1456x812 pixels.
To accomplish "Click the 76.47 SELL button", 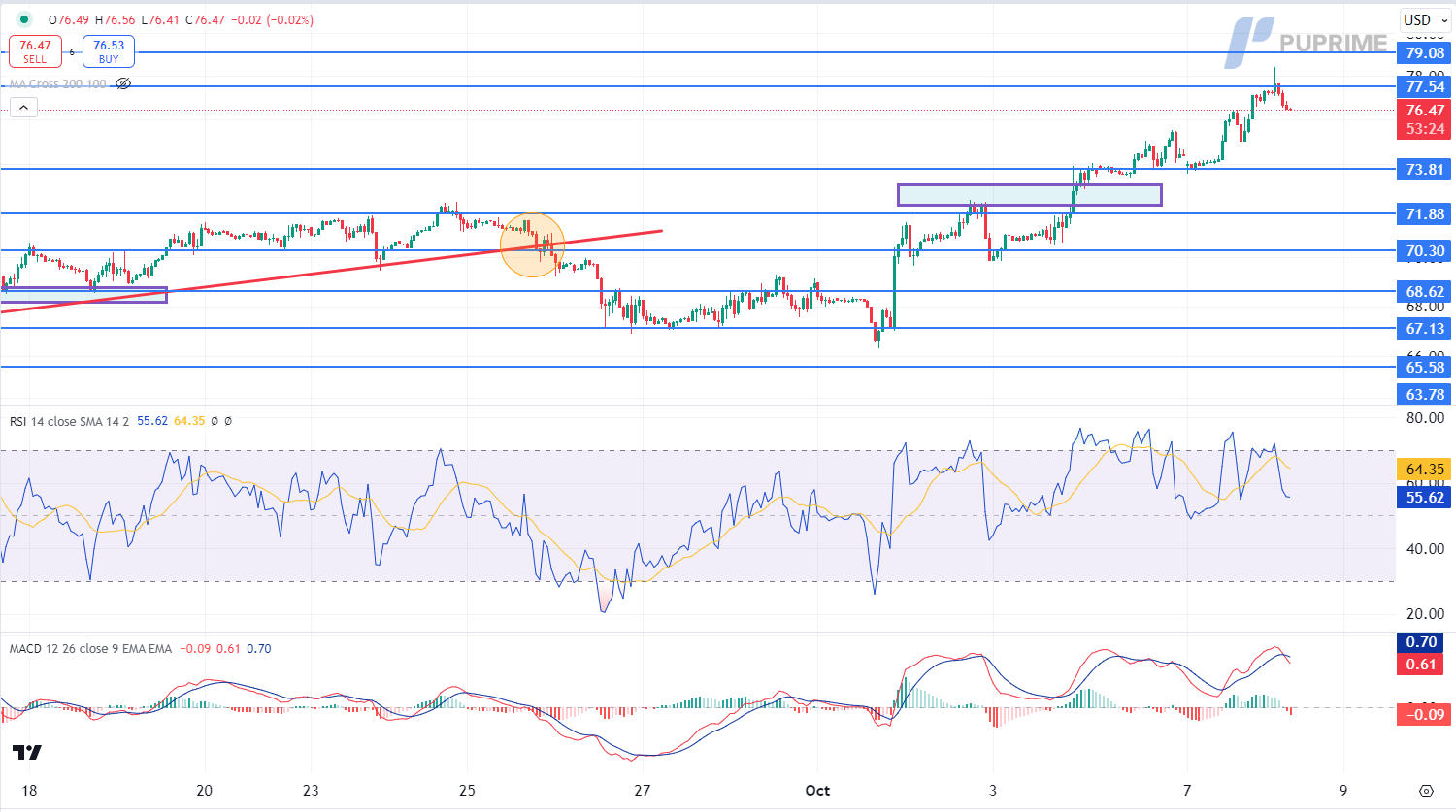I will pos(35,51).
